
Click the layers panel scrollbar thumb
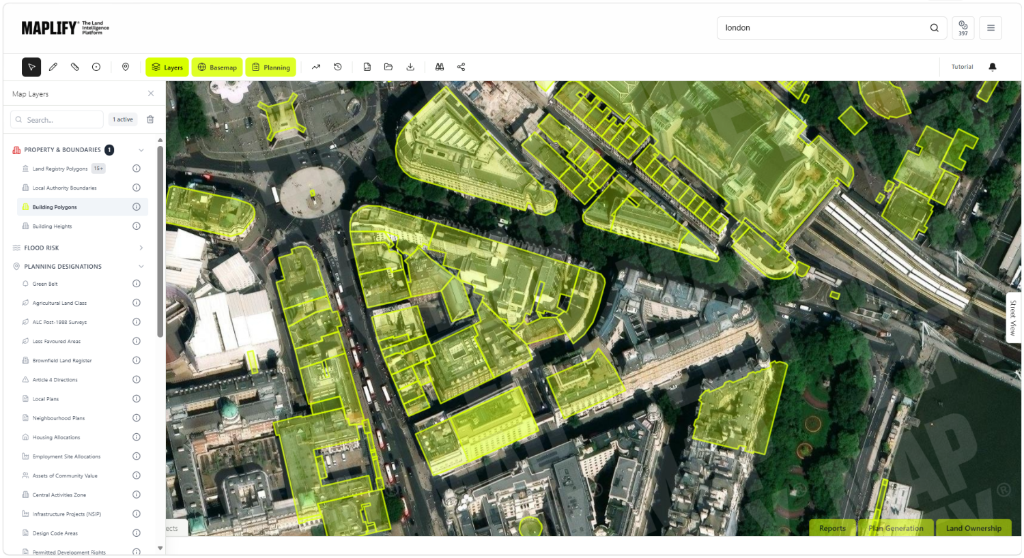[x=160, y=242]
